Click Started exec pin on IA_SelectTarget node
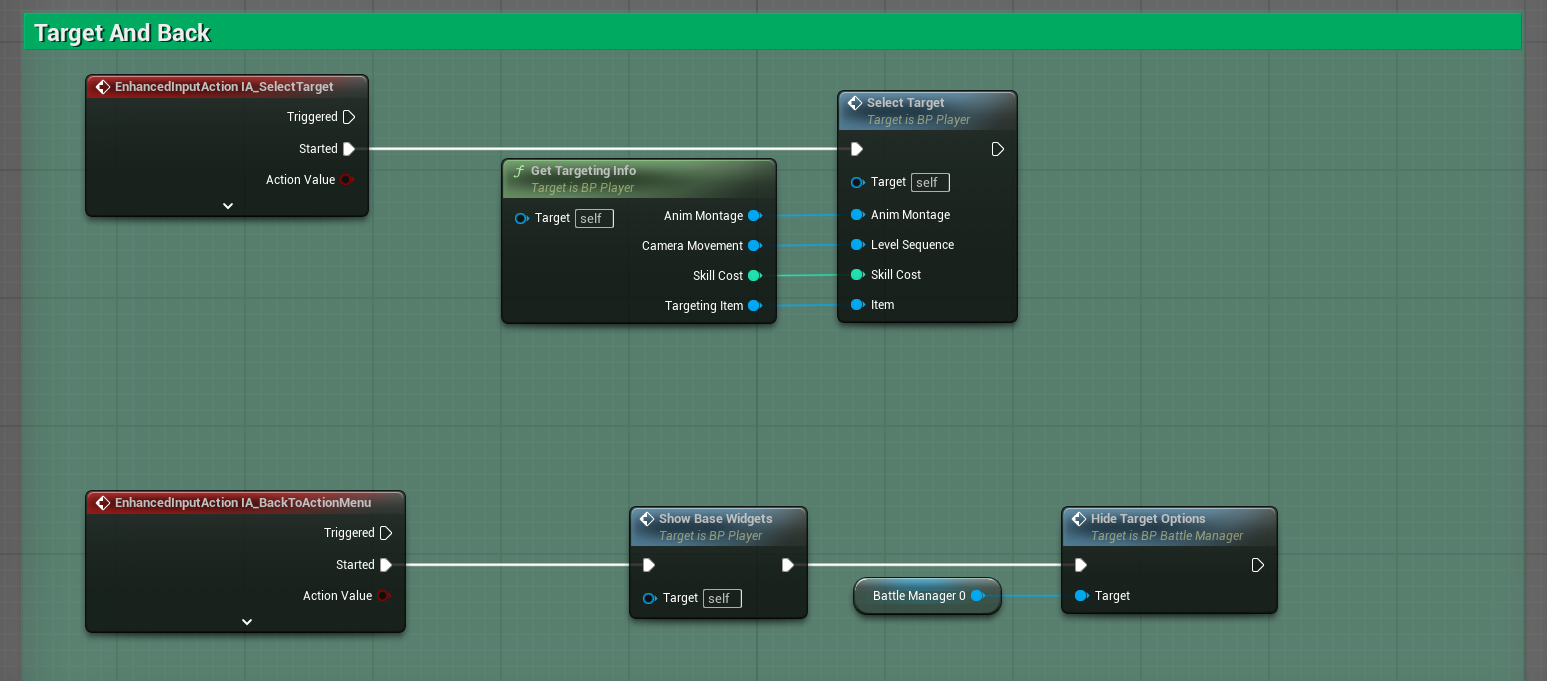 point(349,149)
